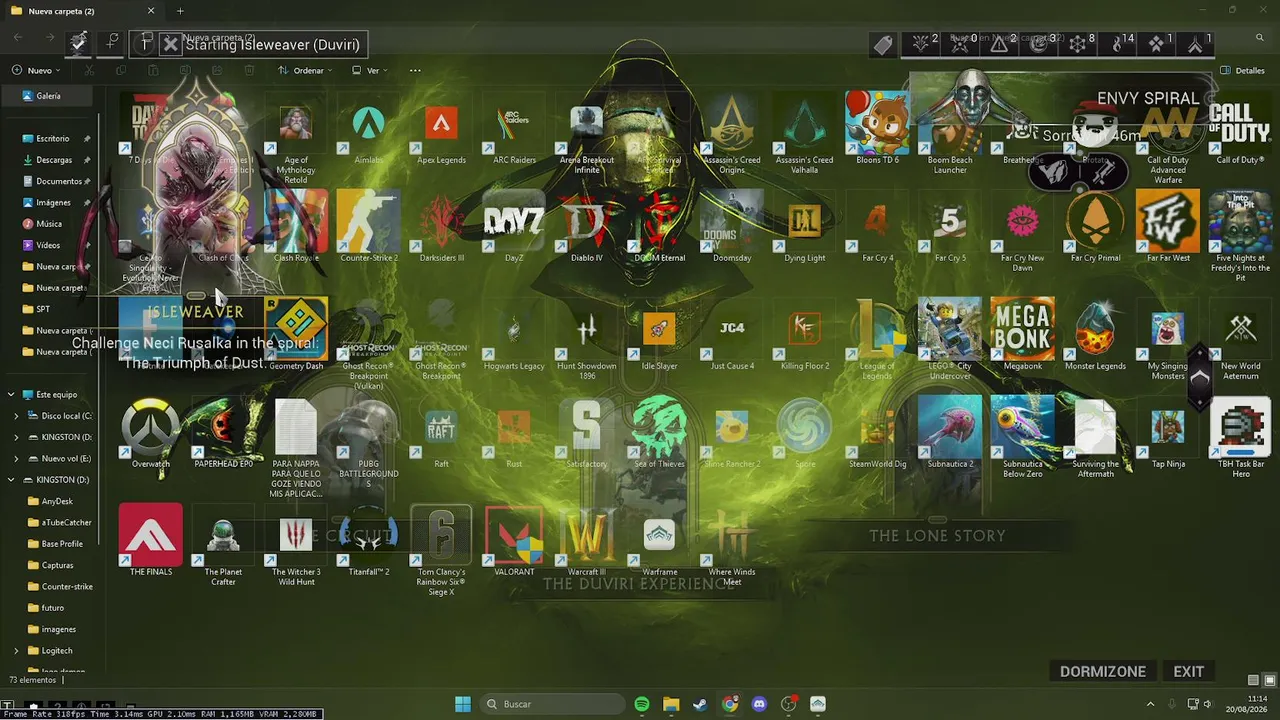Open the See more (…) toolbar menu

click(x=415, y=71)
